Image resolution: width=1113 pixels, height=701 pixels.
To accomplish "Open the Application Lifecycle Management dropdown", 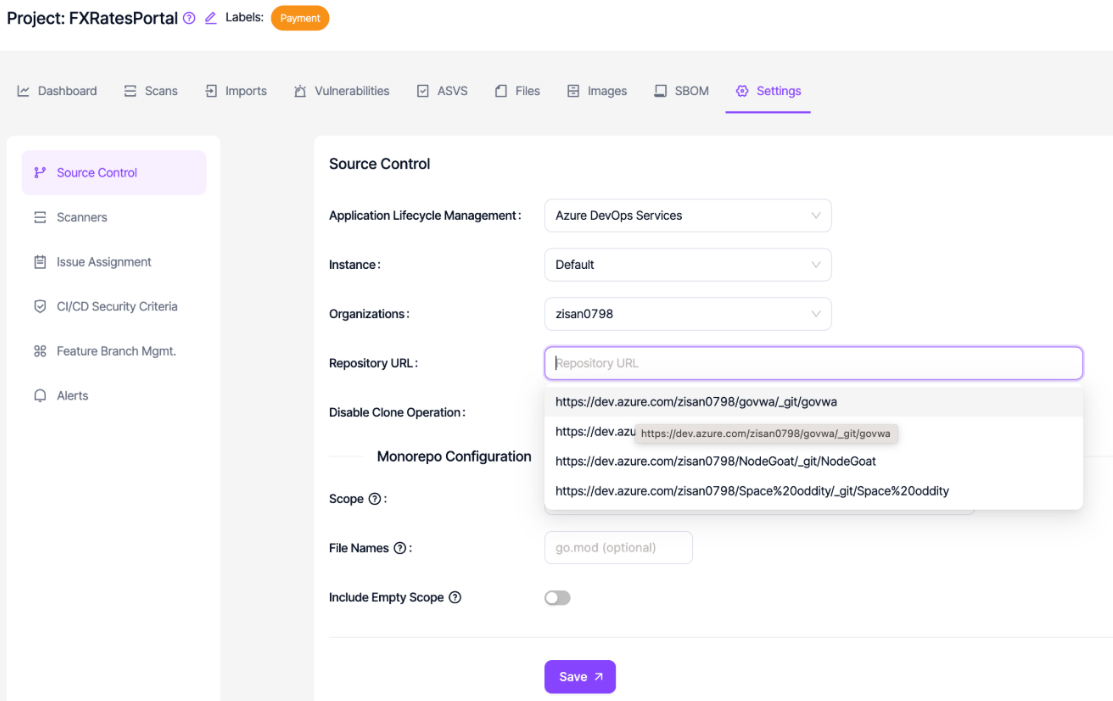I will click(x=687, y=215).
